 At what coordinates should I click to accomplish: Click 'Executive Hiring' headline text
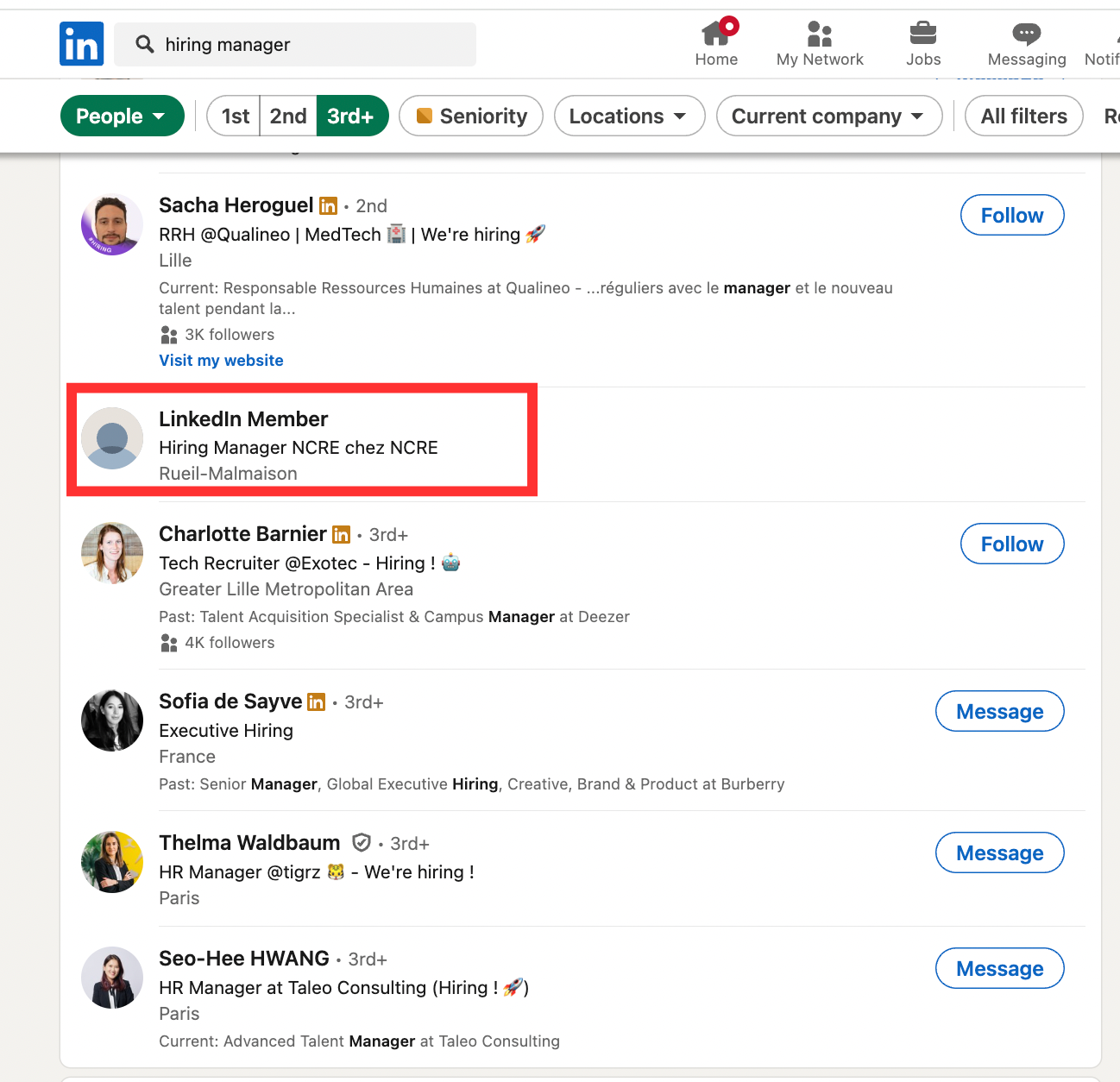coord(226,731)
